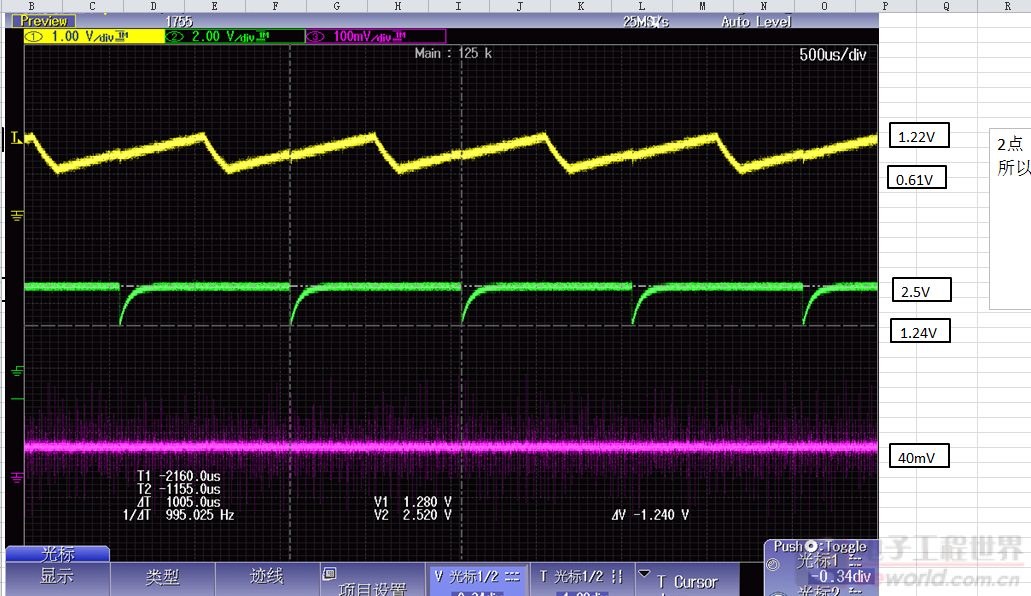Click the horizontal cursor icon on V 光标1/2
1031x596 pixels.
pyautogui.click(x=513, y=576)
